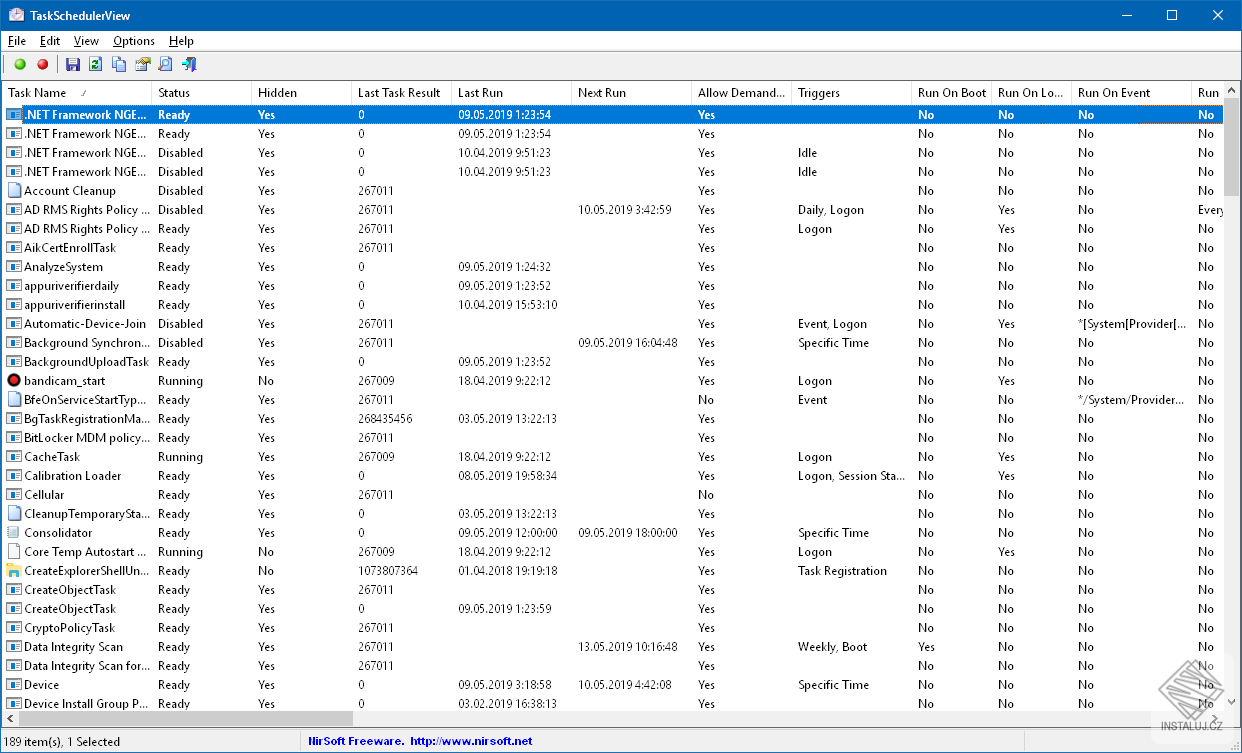Enable the selected task via green toolbar icon
1242x753 pixels.
[19, 63]
